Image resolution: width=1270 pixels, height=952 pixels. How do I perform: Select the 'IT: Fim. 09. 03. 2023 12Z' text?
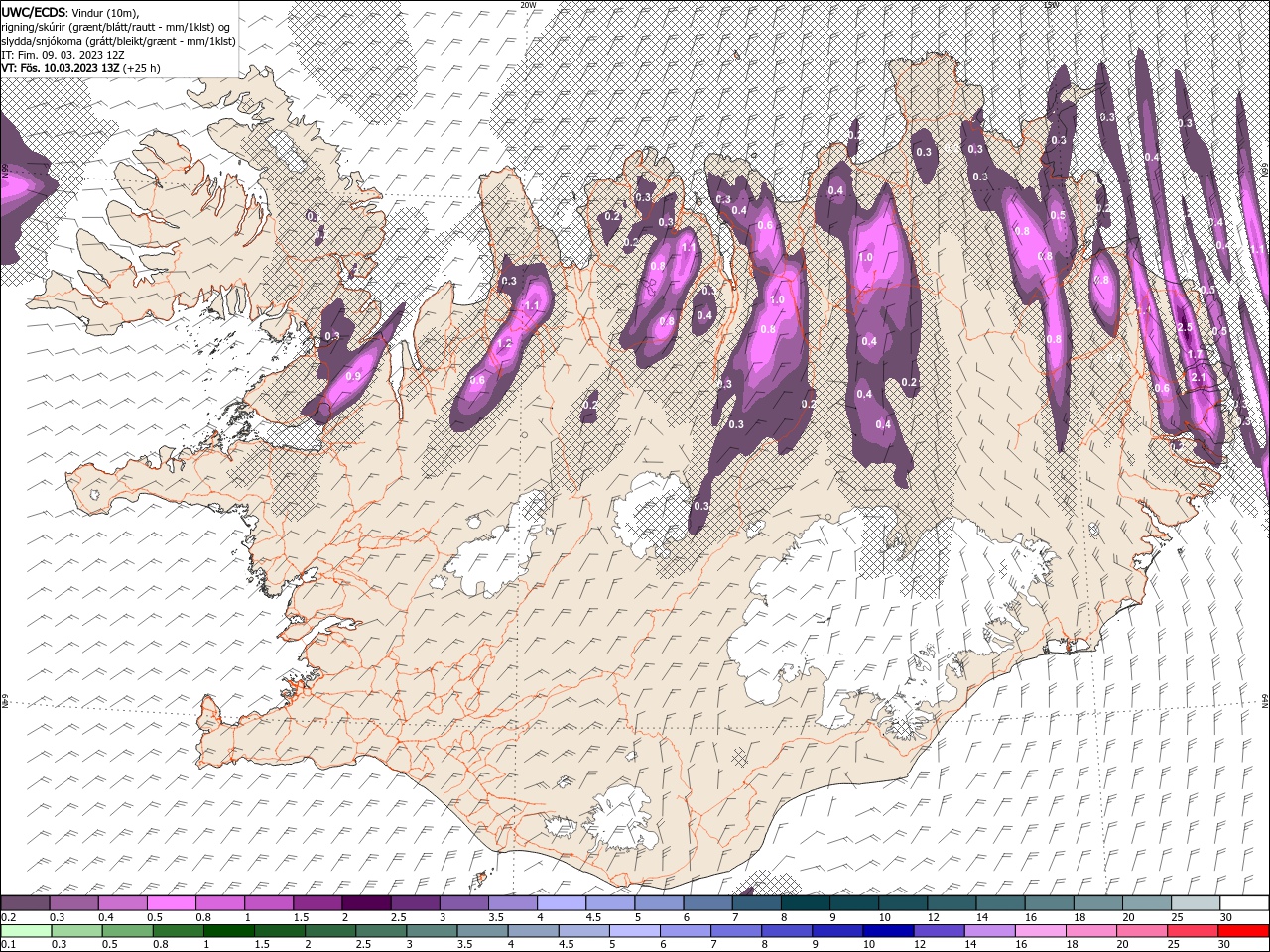tap(63, 55)
